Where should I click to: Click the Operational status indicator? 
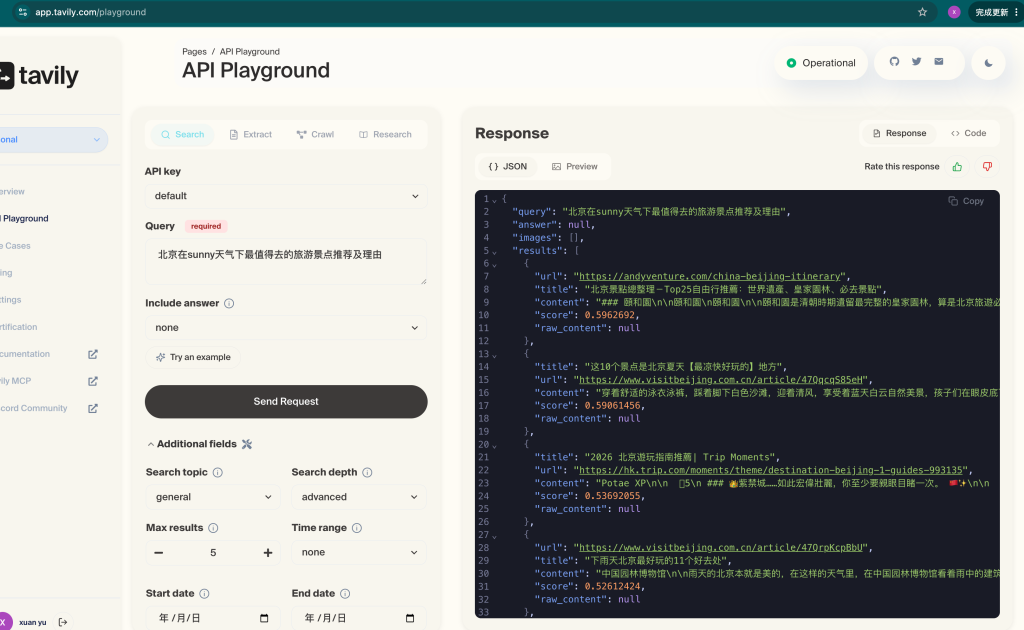point(821,63)
